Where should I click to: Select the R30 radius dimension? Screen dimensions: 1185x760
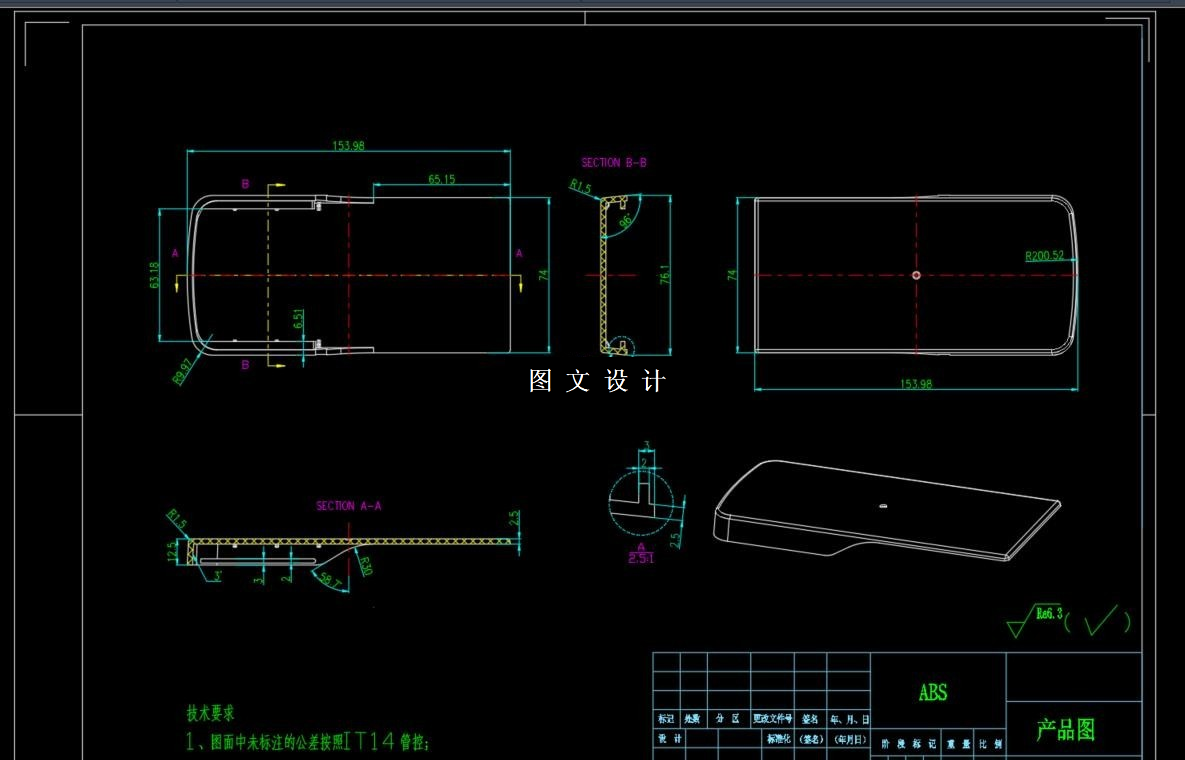(x=365, y=566)
